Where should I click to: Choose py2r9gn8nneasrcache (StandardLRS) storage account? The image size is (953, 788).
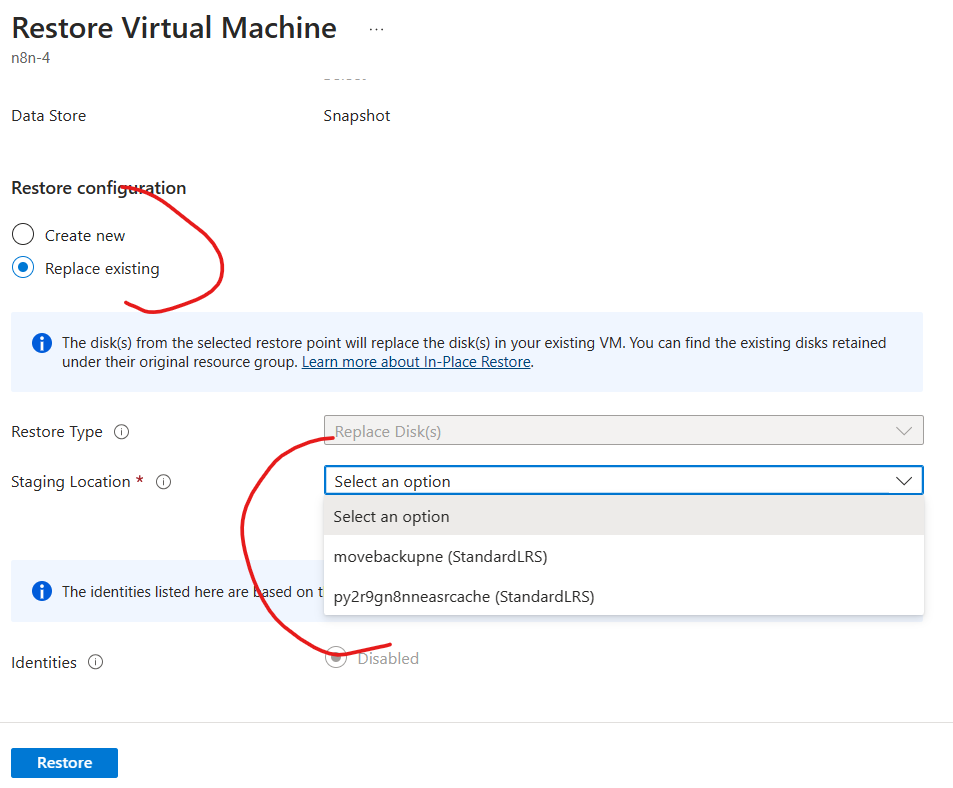pyautogui.click(x=464, y=596)
